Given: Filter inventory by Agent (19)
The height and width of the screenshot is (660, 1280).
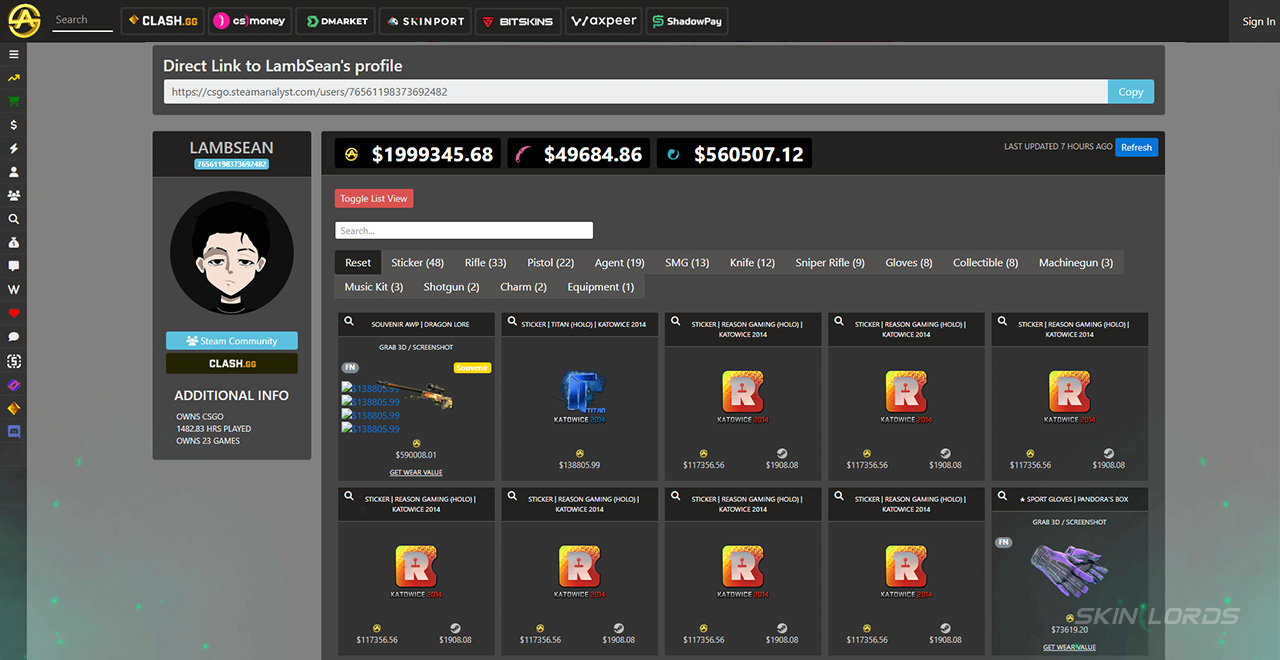Looking at the screenshot, I should [619, 263].
